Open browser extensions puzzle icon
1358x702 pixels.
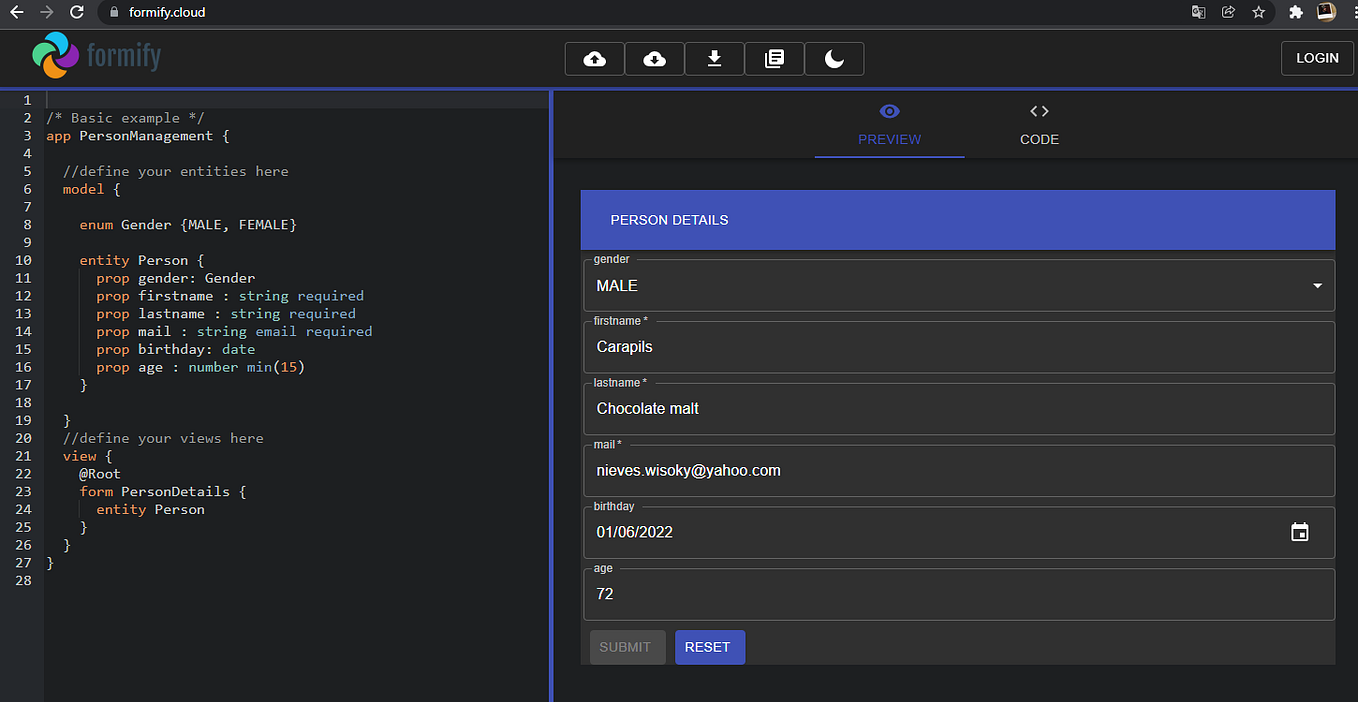point(1296,12)
